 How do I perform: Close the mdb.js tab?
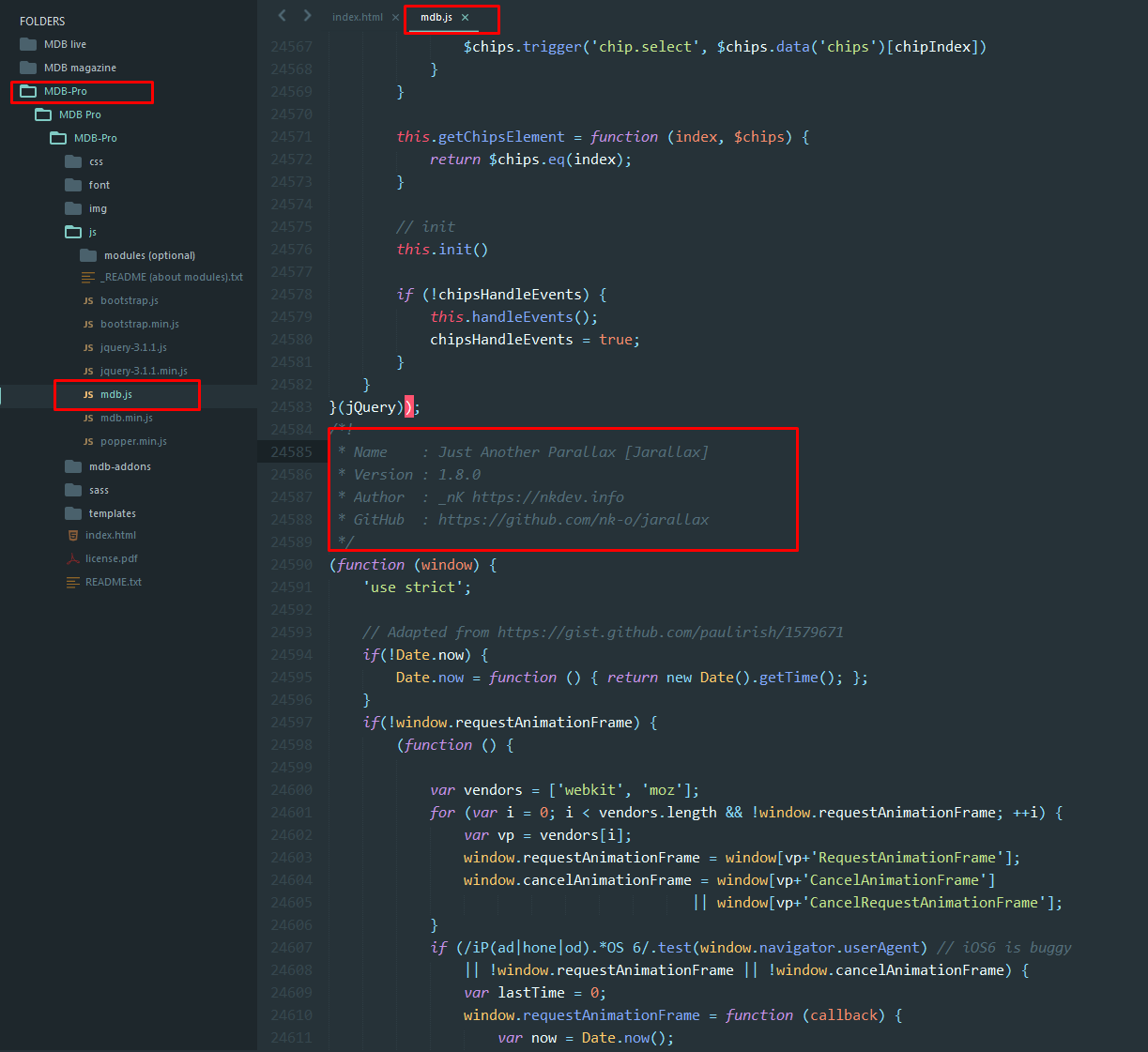tap(465, 18)
